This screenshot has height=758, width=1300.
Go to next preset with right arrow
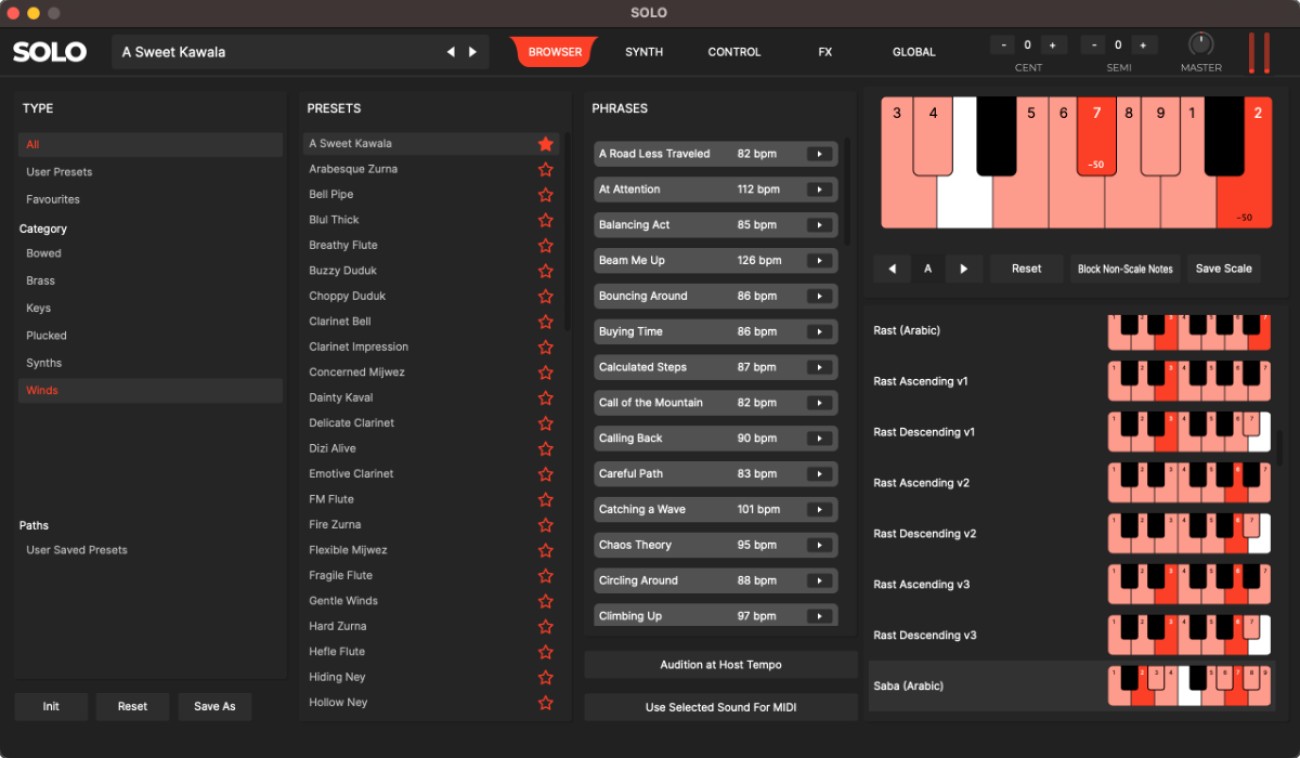470,52
